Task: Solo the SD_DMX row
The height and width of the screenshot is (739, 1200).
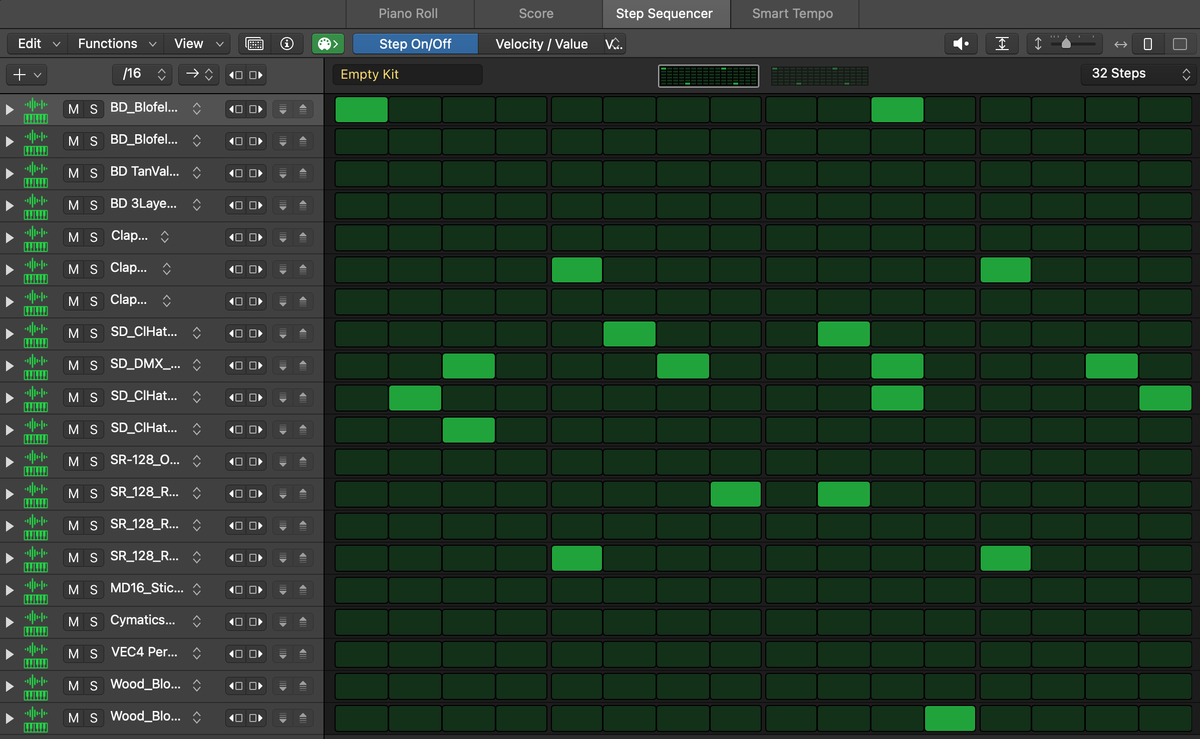Action: (x=92, y=365)
